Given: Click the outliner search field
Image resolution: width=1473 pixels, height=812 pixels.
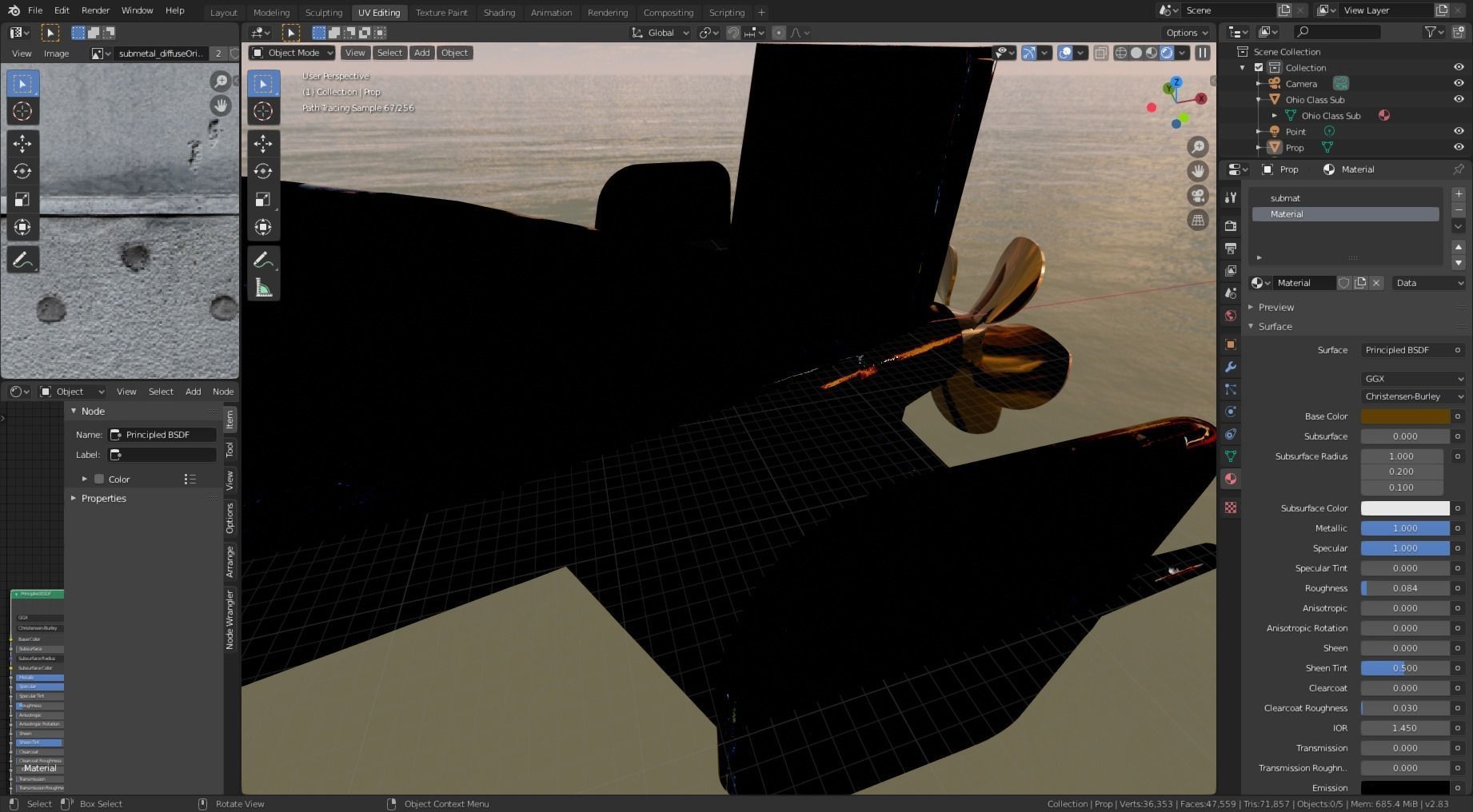Looking at the screenshot, I should pyautogui.click(x=1337, y=32).
